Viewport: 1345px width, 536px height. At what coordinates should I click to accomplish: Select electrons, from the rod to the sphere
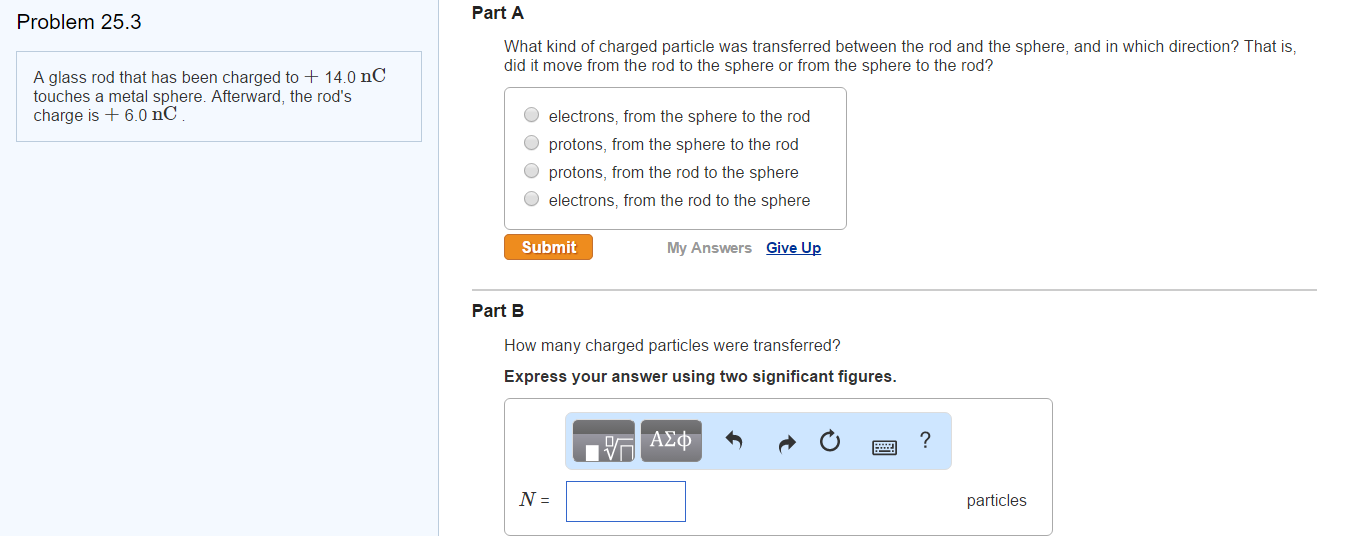(532, 200)
